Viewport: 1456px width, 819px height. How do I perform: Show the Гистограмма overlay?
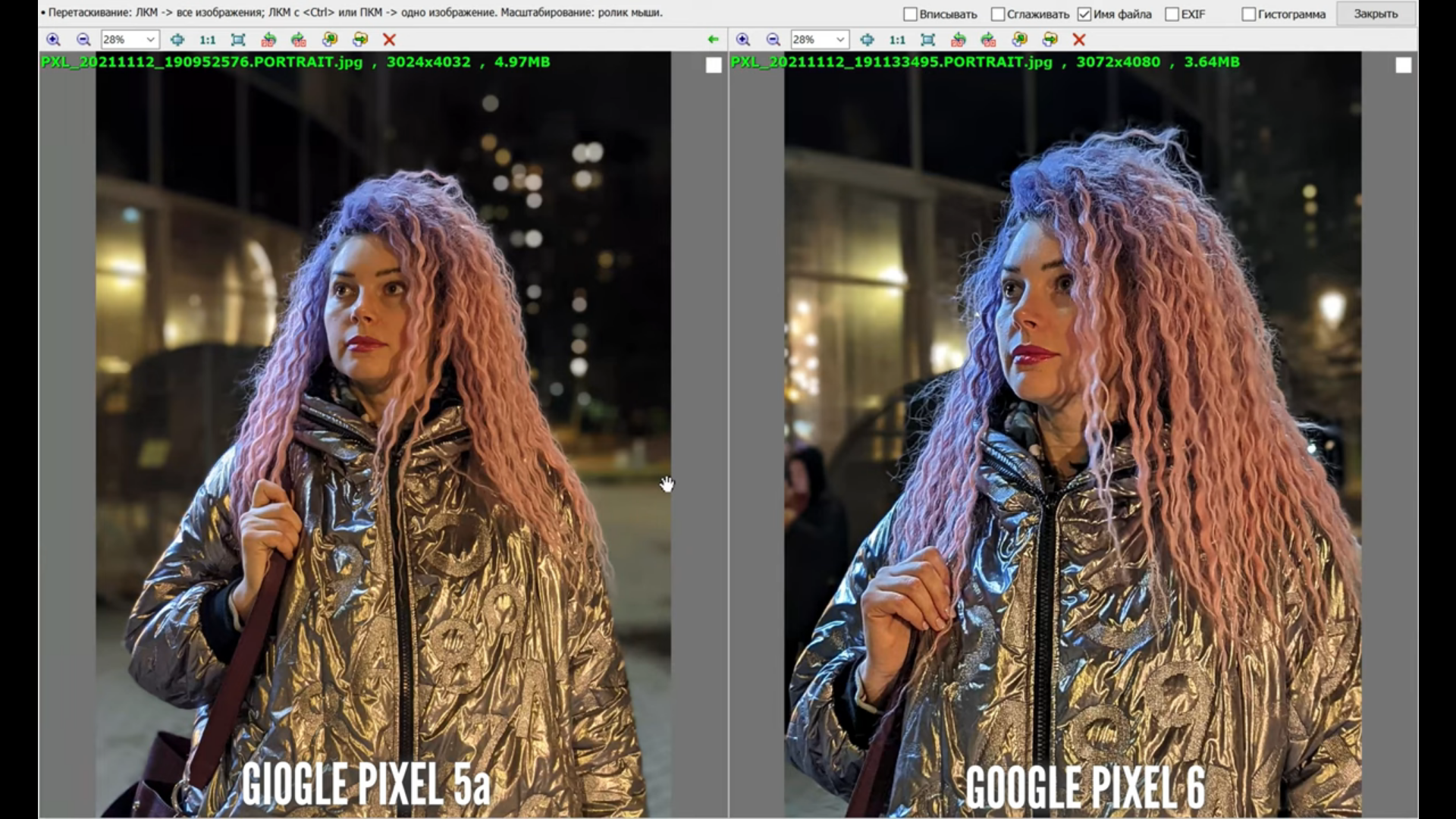(1248, 14)
